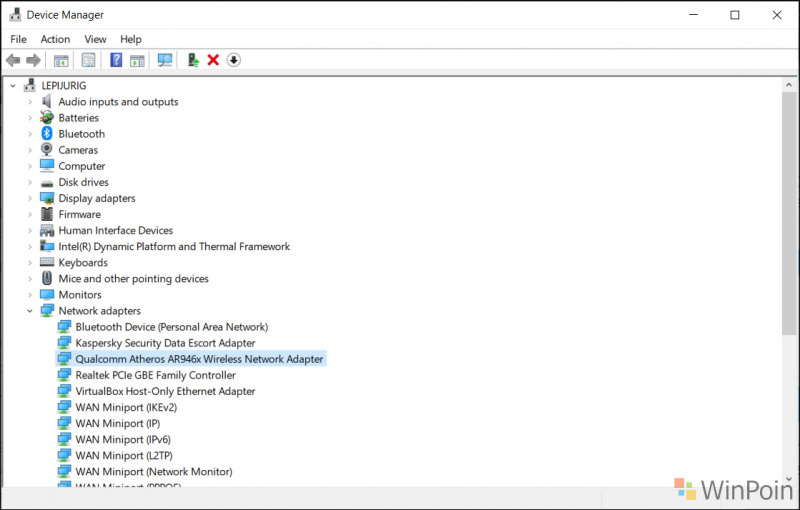Image resolution: width=800 pixels, height=510 pixels.
Task: Click the red X Uninstall device icon
Action: 213,60
